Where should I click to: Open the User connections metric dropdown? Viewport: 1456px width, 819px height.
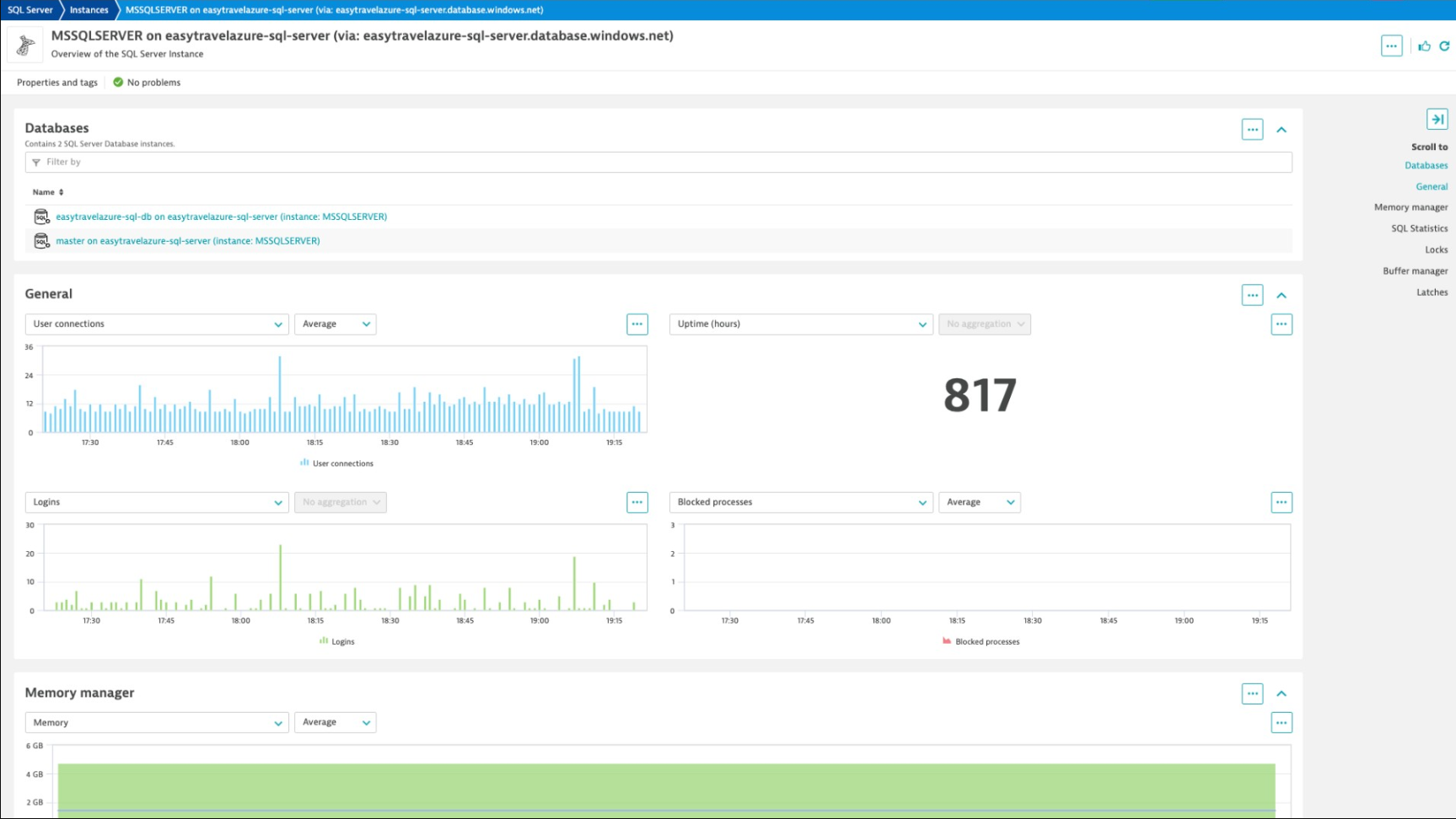(x=157, y=324)
